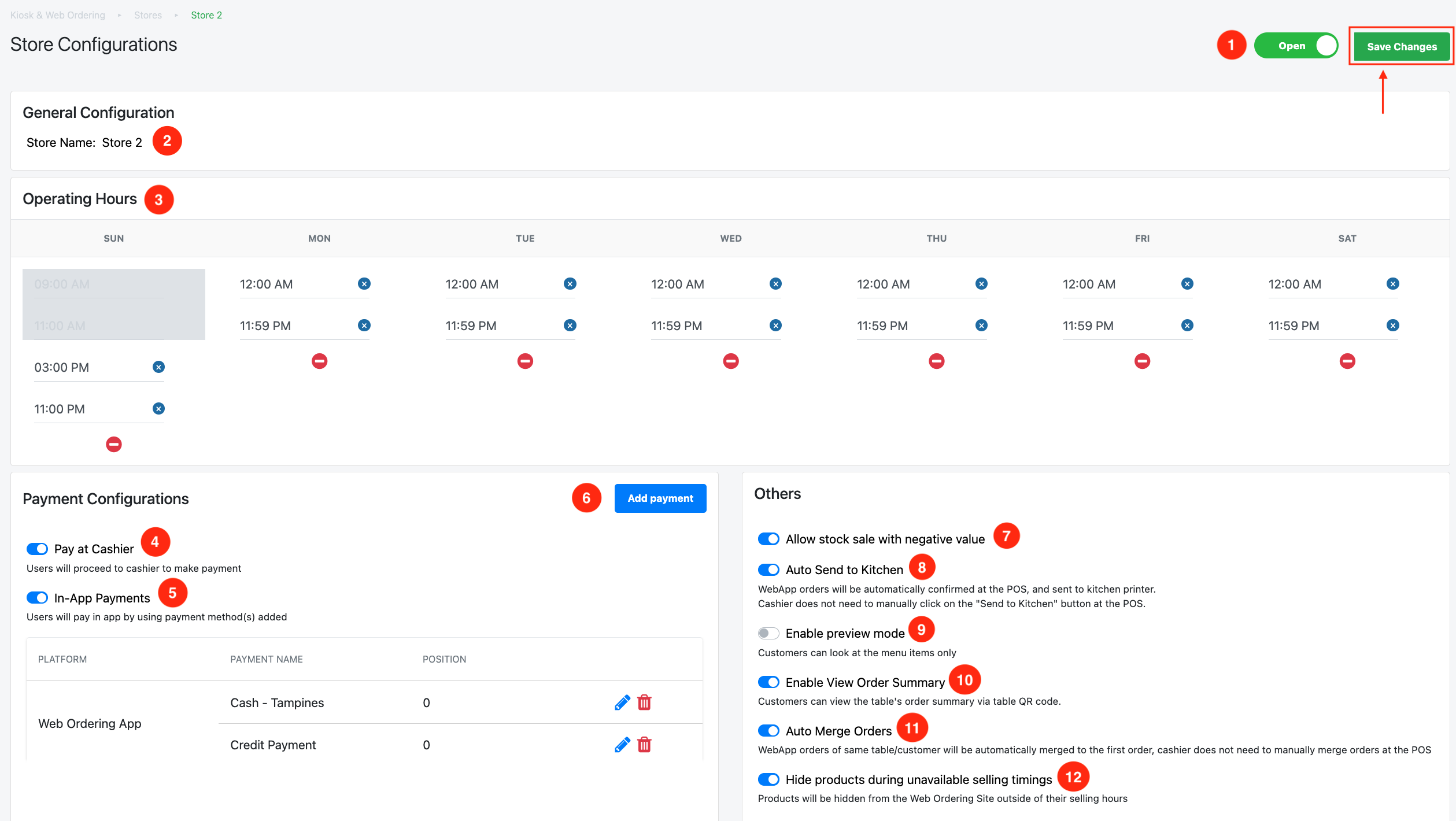The image size is (1456, 821).
Task: Clear Tuesday's 12:00 AM opening time
Action: pyautogui.click(x=570, y=284)
